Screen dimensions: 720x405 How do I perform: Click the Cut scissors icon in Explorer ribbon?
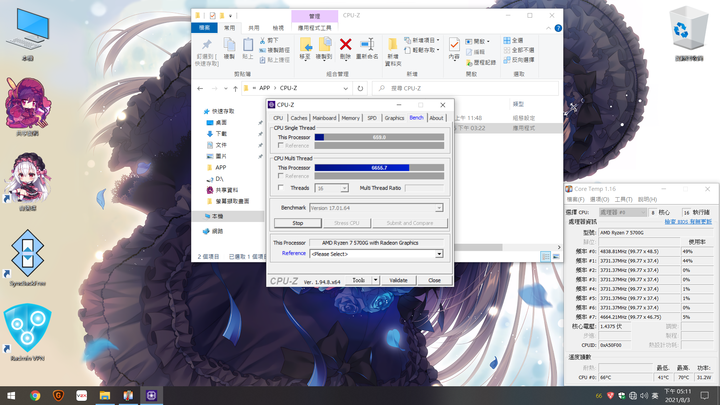(263, 41)
